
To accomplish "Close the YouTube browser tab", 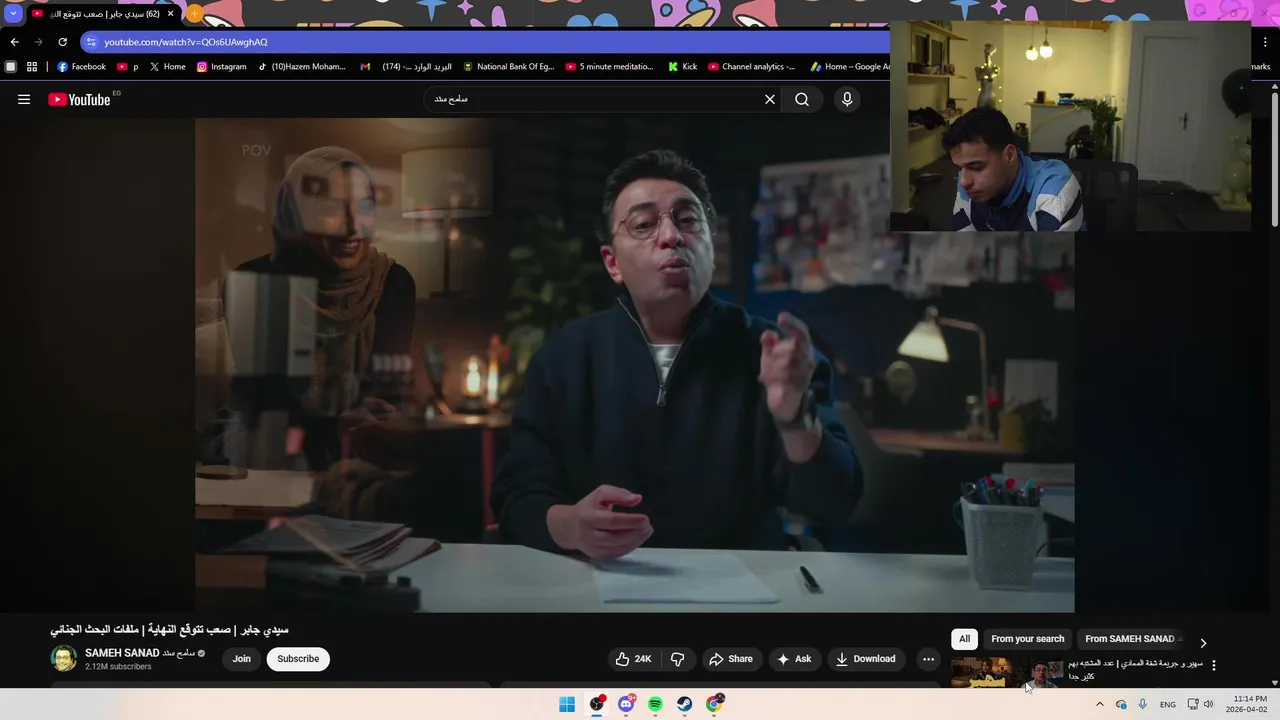I will click(171, 14).
